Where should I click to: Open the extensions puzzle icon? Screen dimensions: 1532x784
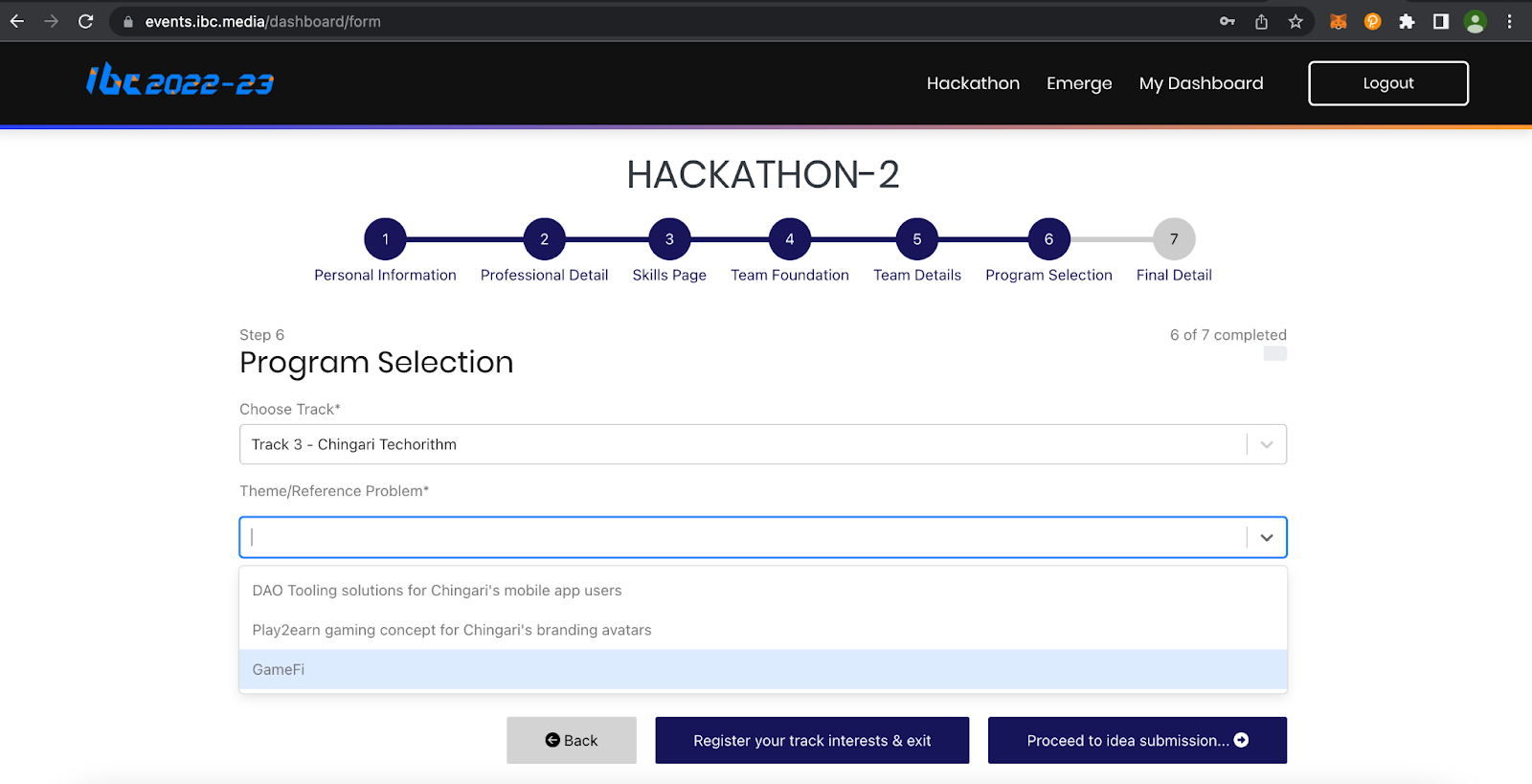pyautogui.click(x=1407, y=21)
